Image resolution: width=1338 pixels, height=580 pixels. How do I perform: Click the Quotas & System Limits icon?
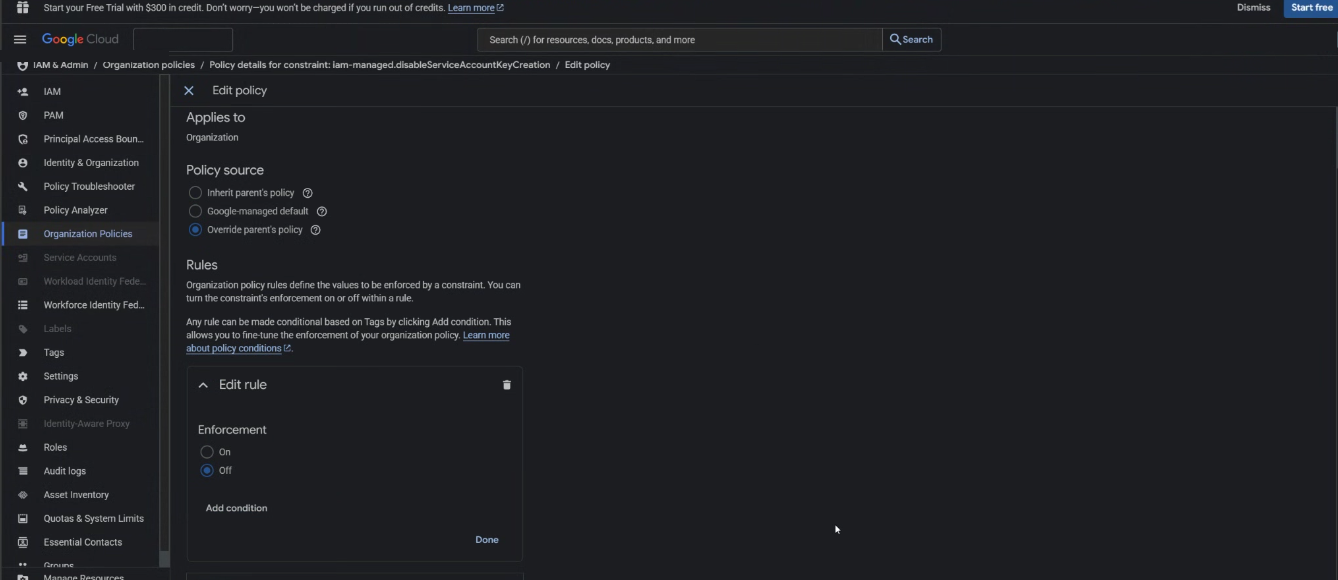click(23, 518)
